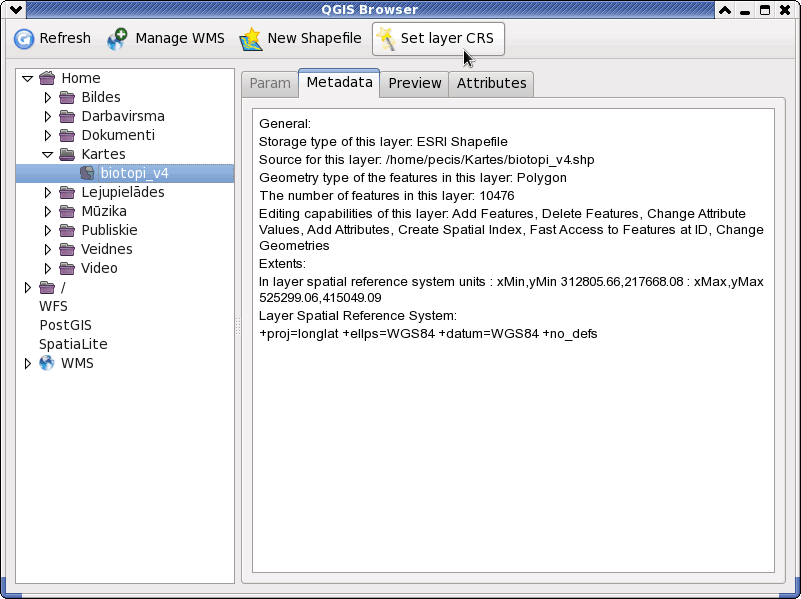Expand the Veidnes folder
Screen dimensions: 801x599
pyautogui.click(x=48, y=249)
